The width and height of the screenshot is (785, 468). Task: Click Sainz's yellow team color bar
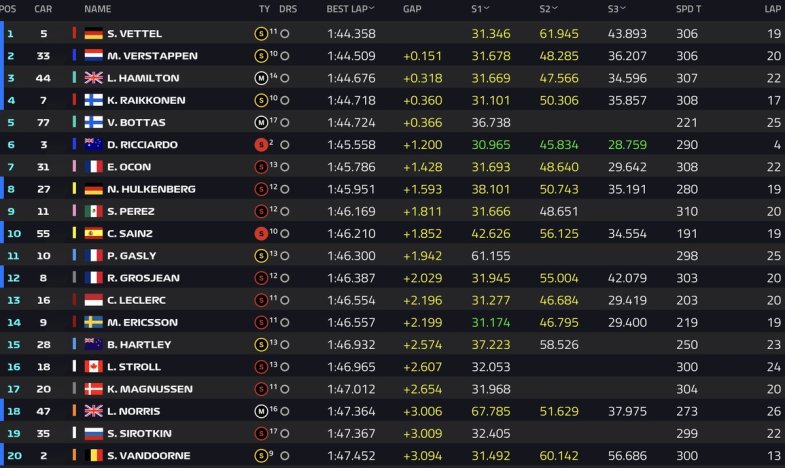pyautogui.click(x=74, y=233)
